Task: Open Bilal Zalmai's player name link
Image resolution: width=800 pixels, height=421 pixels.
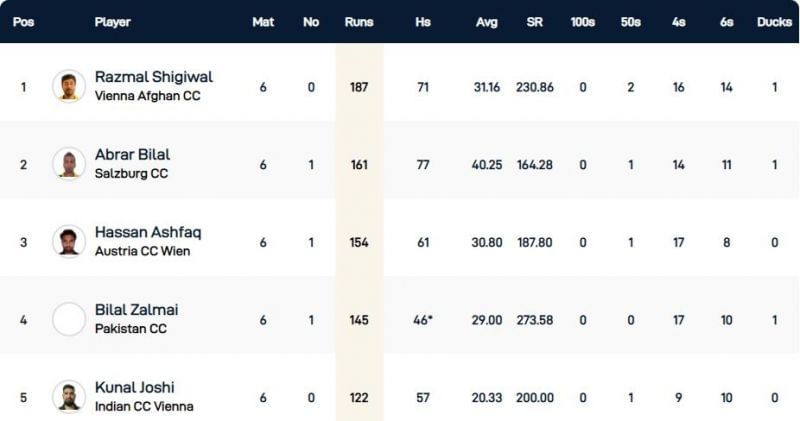Action: pos(136,310)
